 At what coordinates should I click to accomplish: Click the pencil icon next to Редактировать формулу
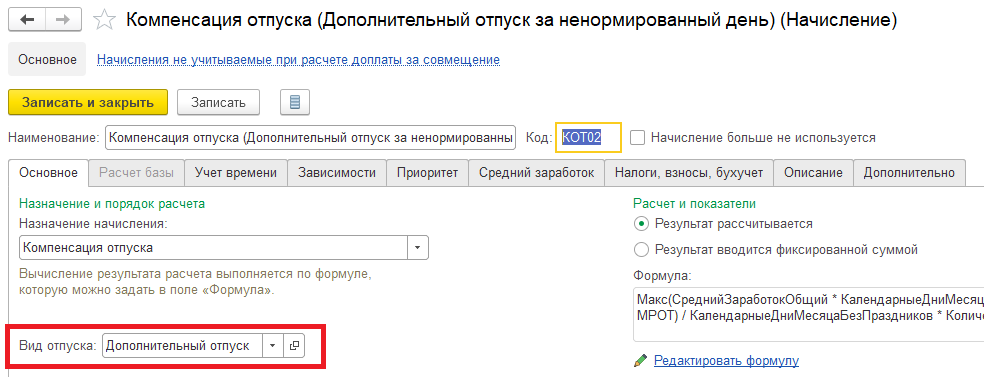640,361
